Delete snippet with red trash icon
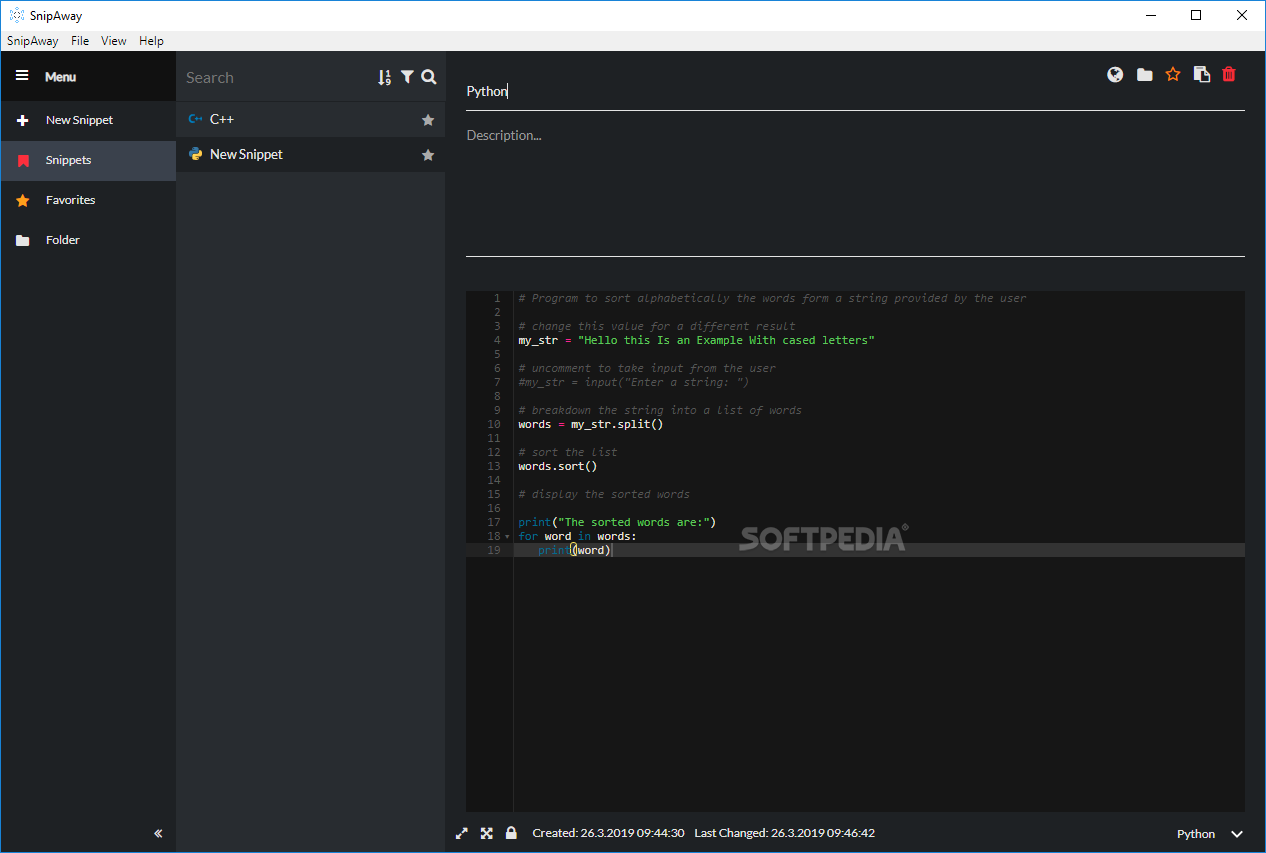 [x=1229, y=74]
